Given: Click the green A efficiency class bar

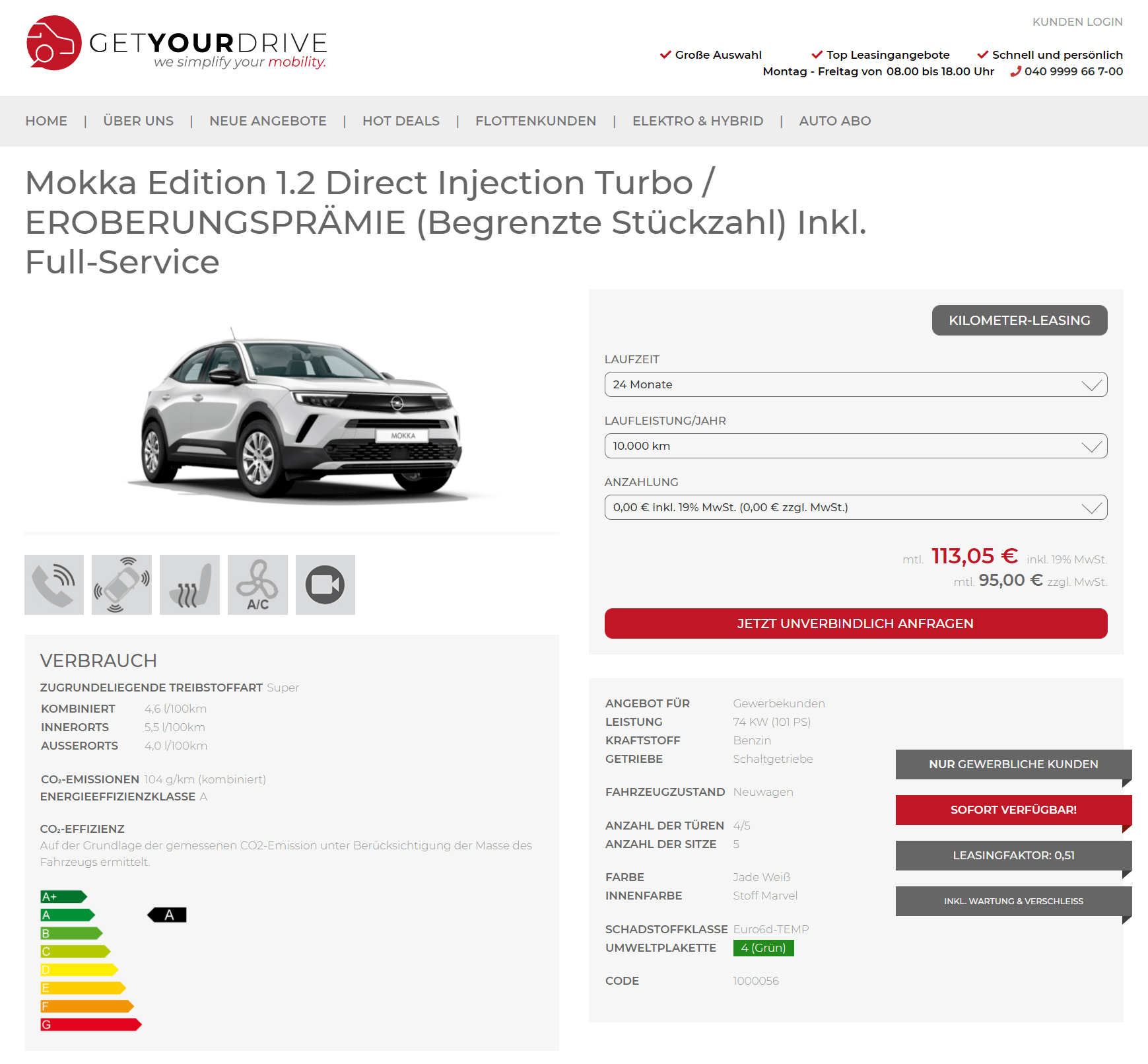Looking at the screenshot, I should pos(67,915).
